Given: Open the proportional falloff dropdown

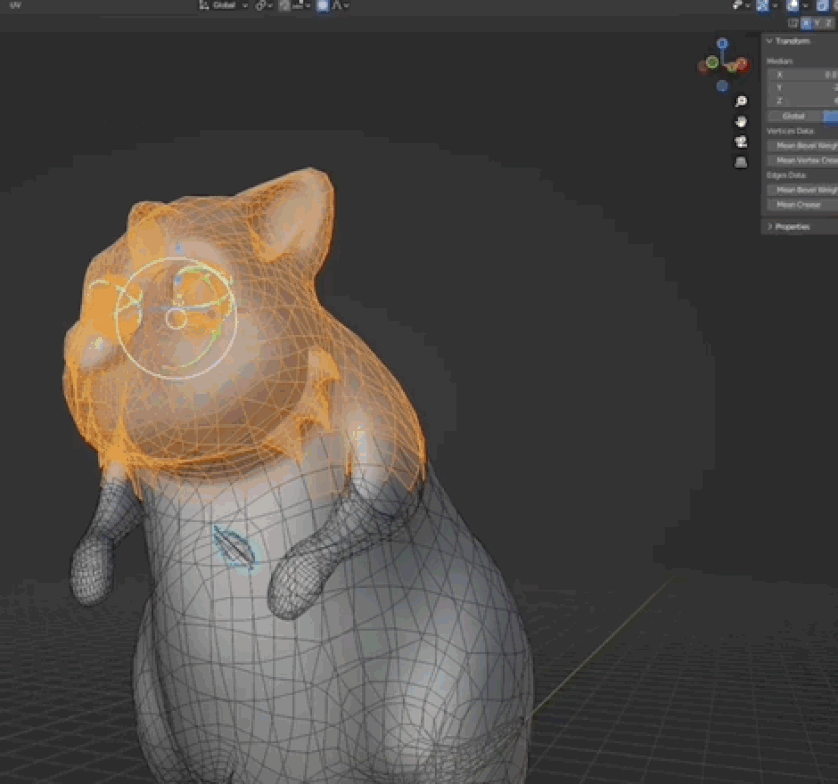Looking at the screenshot, I should point(340,5).
